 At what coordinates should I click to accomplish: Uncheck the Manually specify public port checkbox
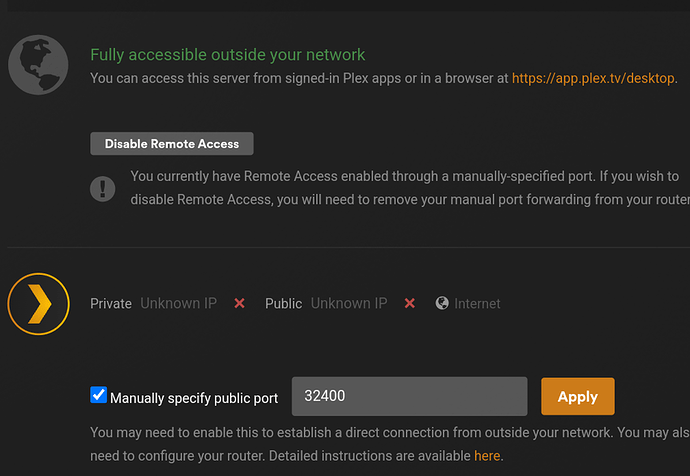click(x=98, y=395)
